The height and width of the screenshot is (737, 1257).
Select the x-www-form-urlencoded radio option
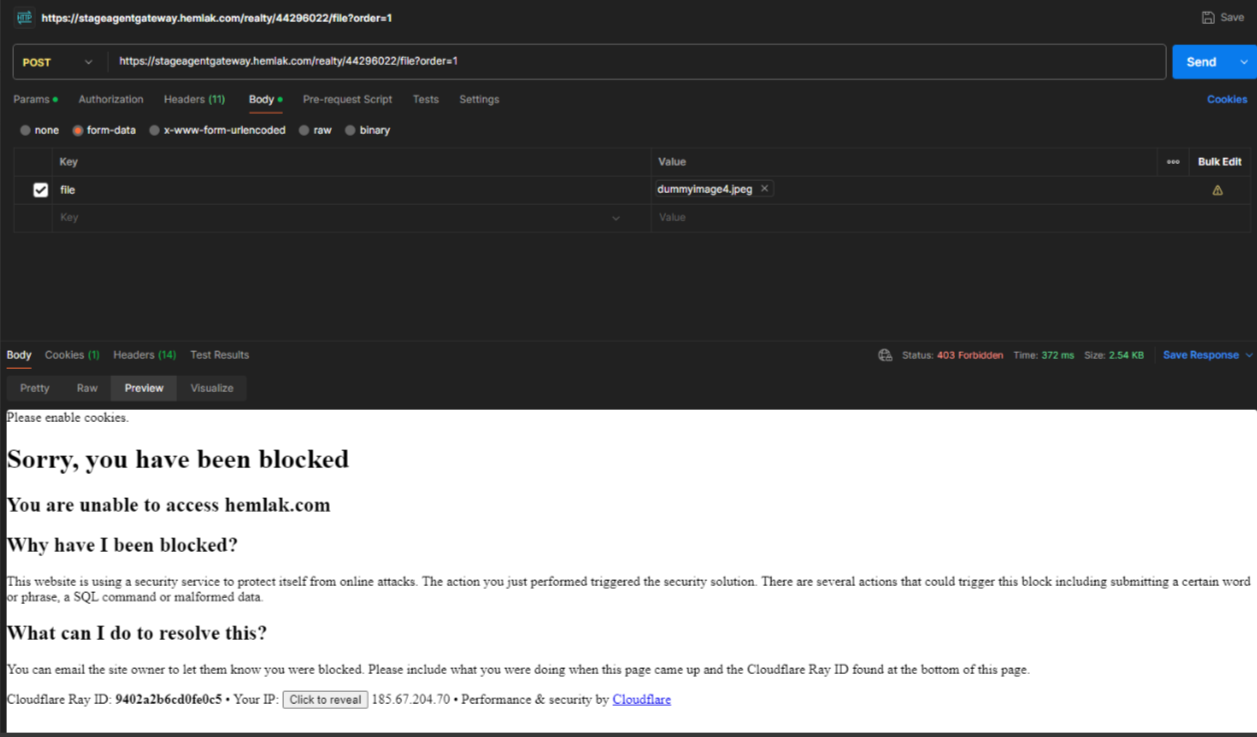coord(155,131)
